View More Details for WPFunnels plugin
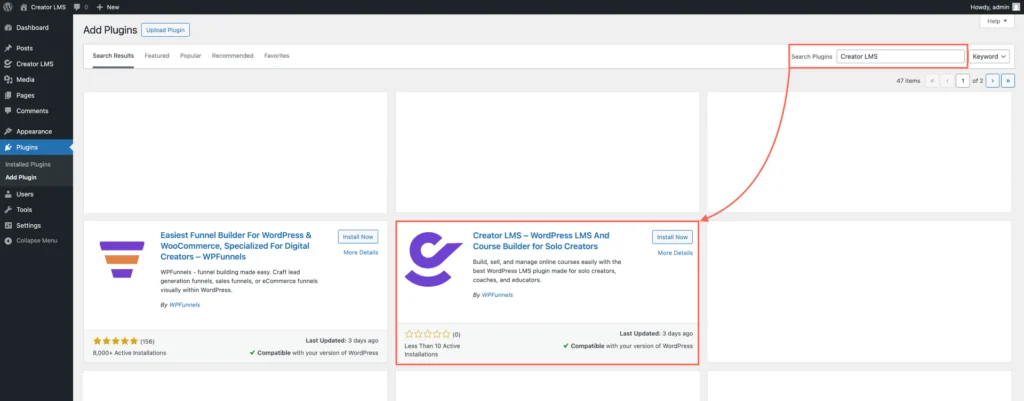Viewport: 1024px width, 401px height. (360, 253)
